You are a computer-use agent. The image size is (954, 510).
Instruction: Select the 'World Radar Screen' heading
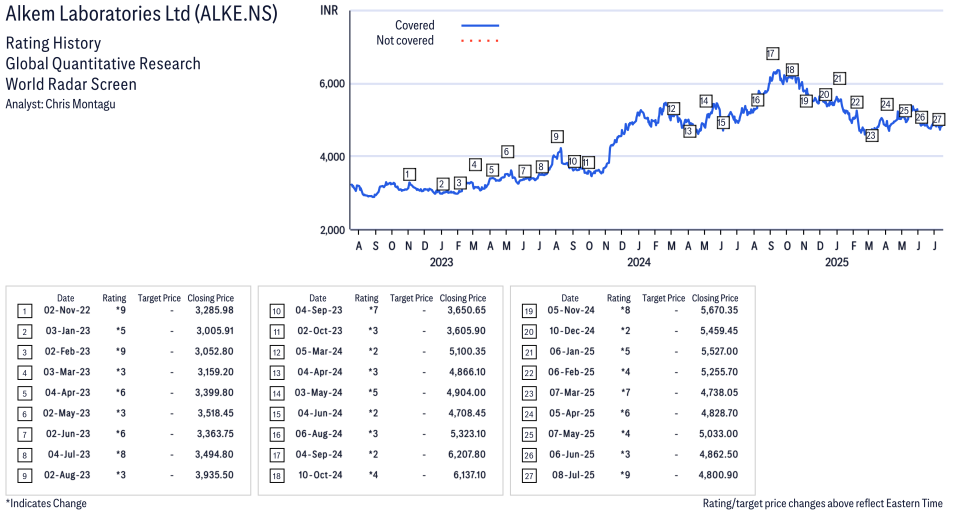click(x=71, y=84)
